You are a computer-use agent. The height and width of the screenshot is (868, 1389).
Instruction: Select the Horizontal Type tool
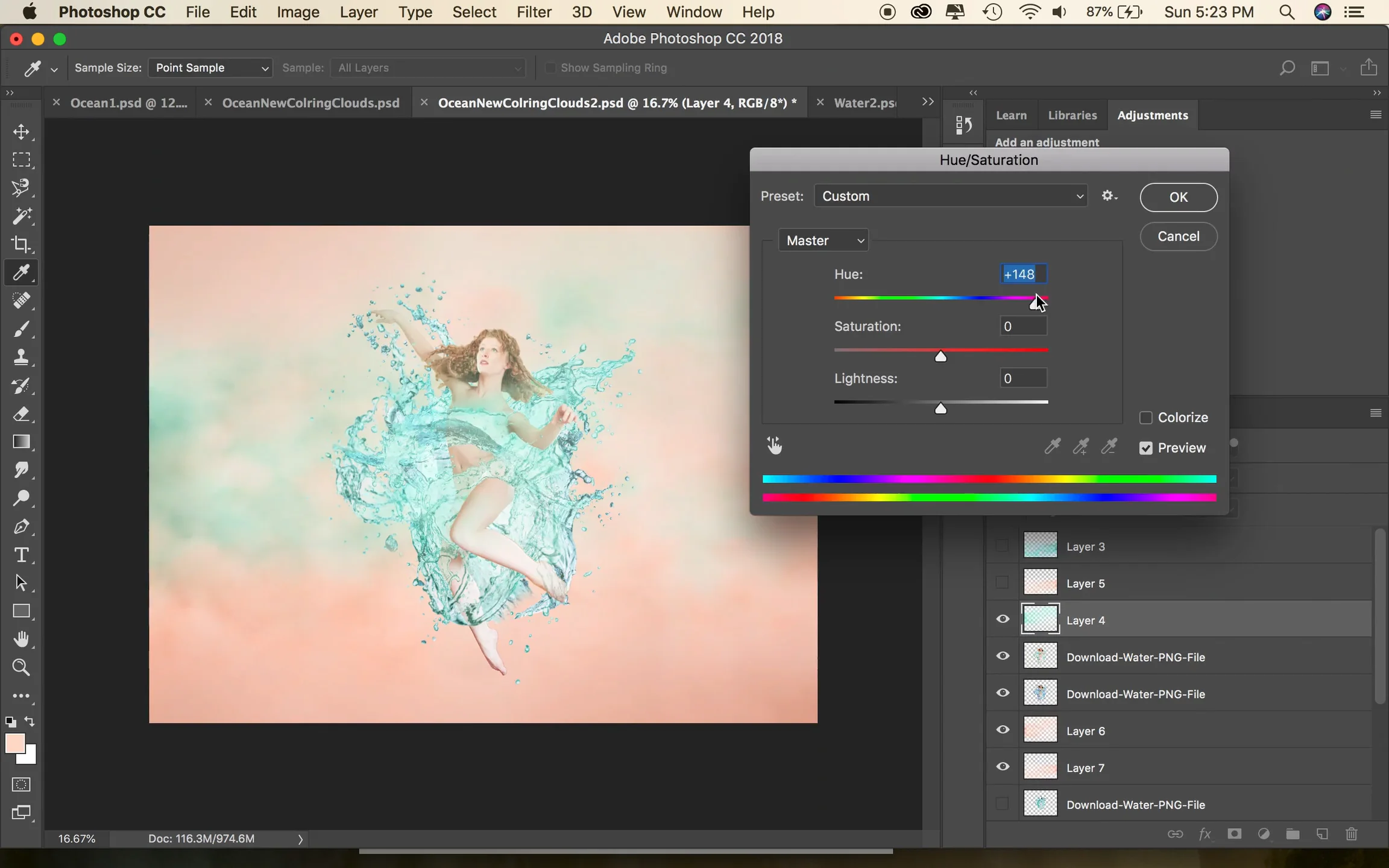tap(21, 555)
